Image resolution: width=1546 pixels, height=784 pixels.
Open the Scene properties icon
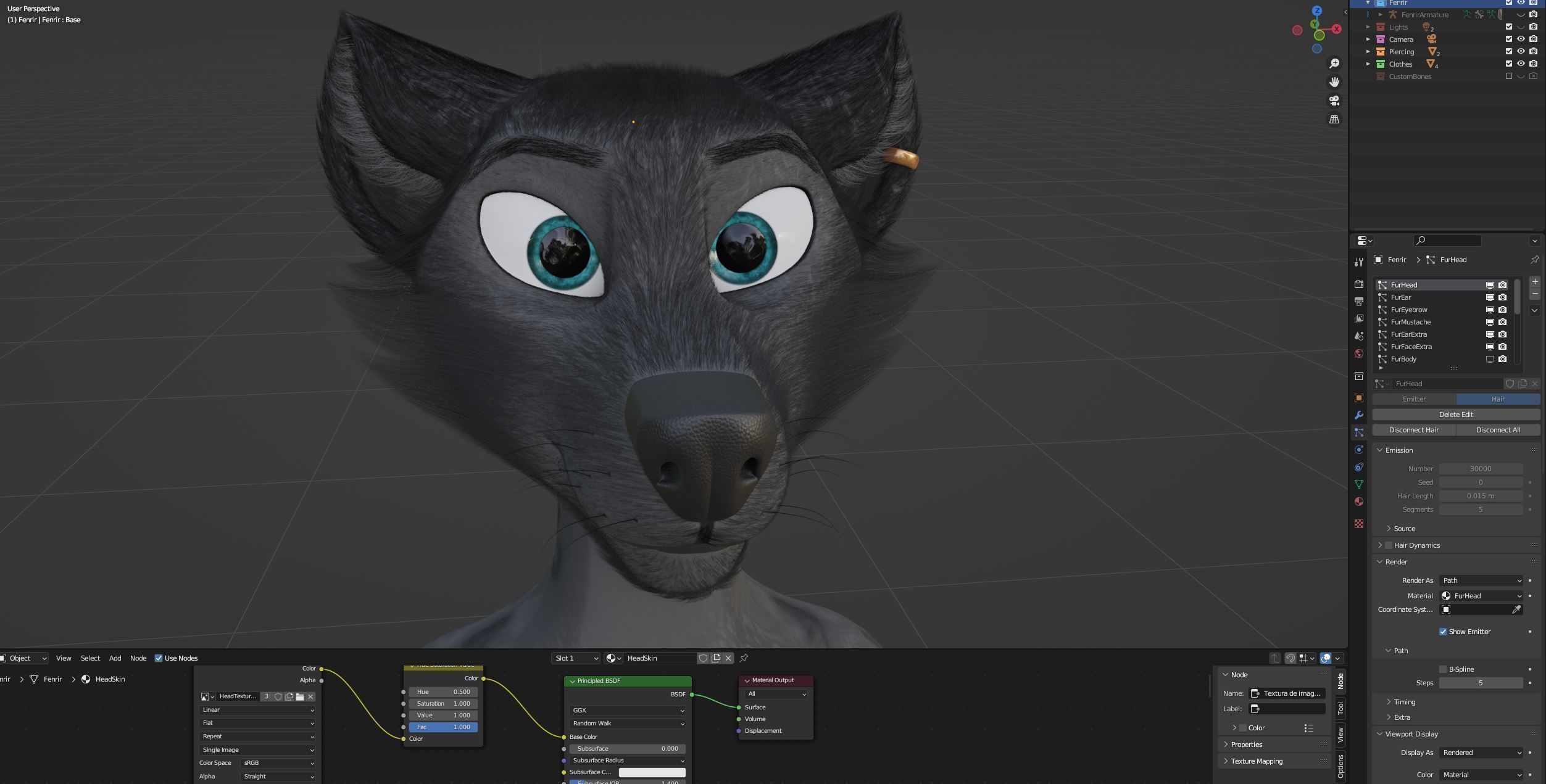pyautogui.click(x=1358, y=336)
